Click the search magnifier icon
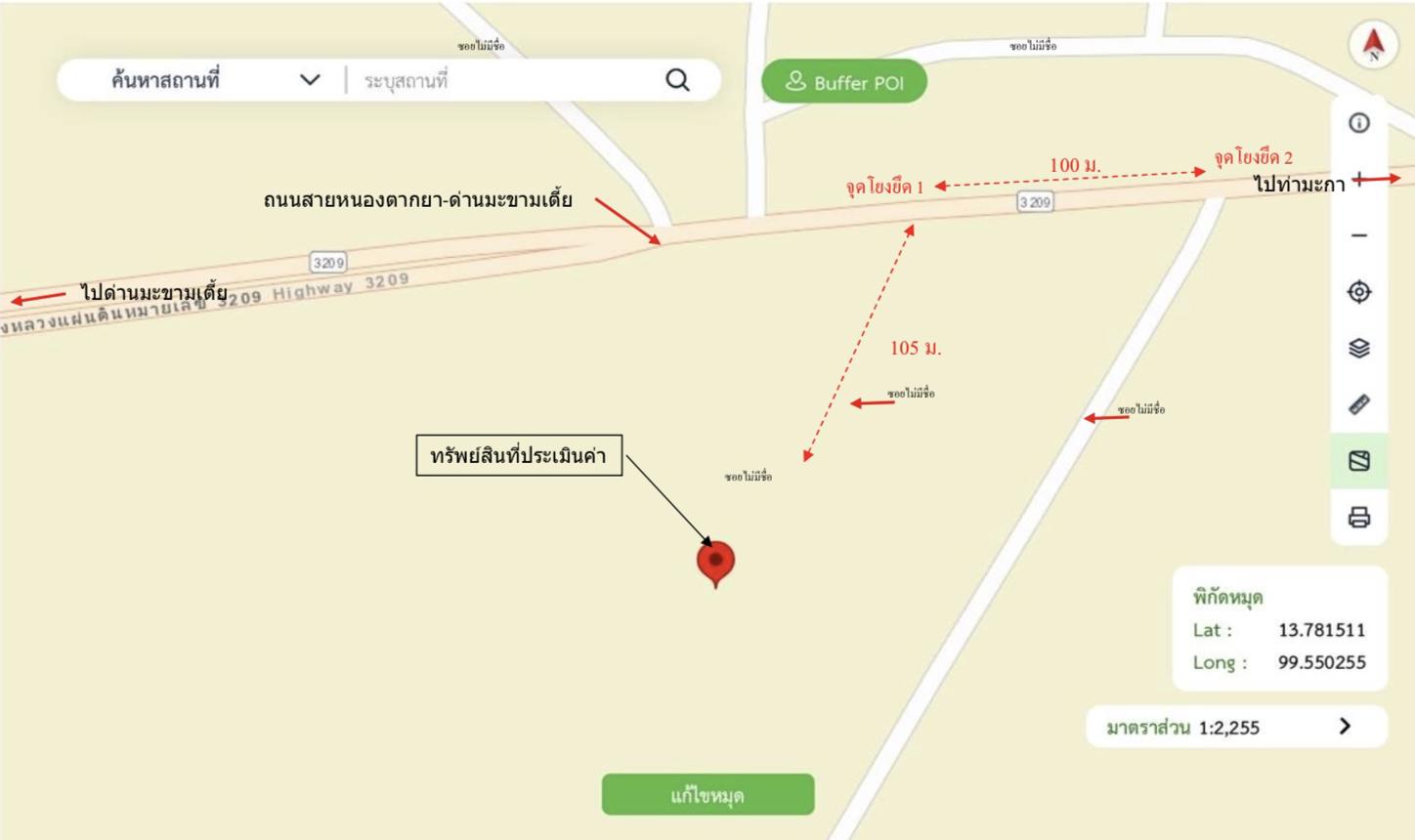 point(677,80)
